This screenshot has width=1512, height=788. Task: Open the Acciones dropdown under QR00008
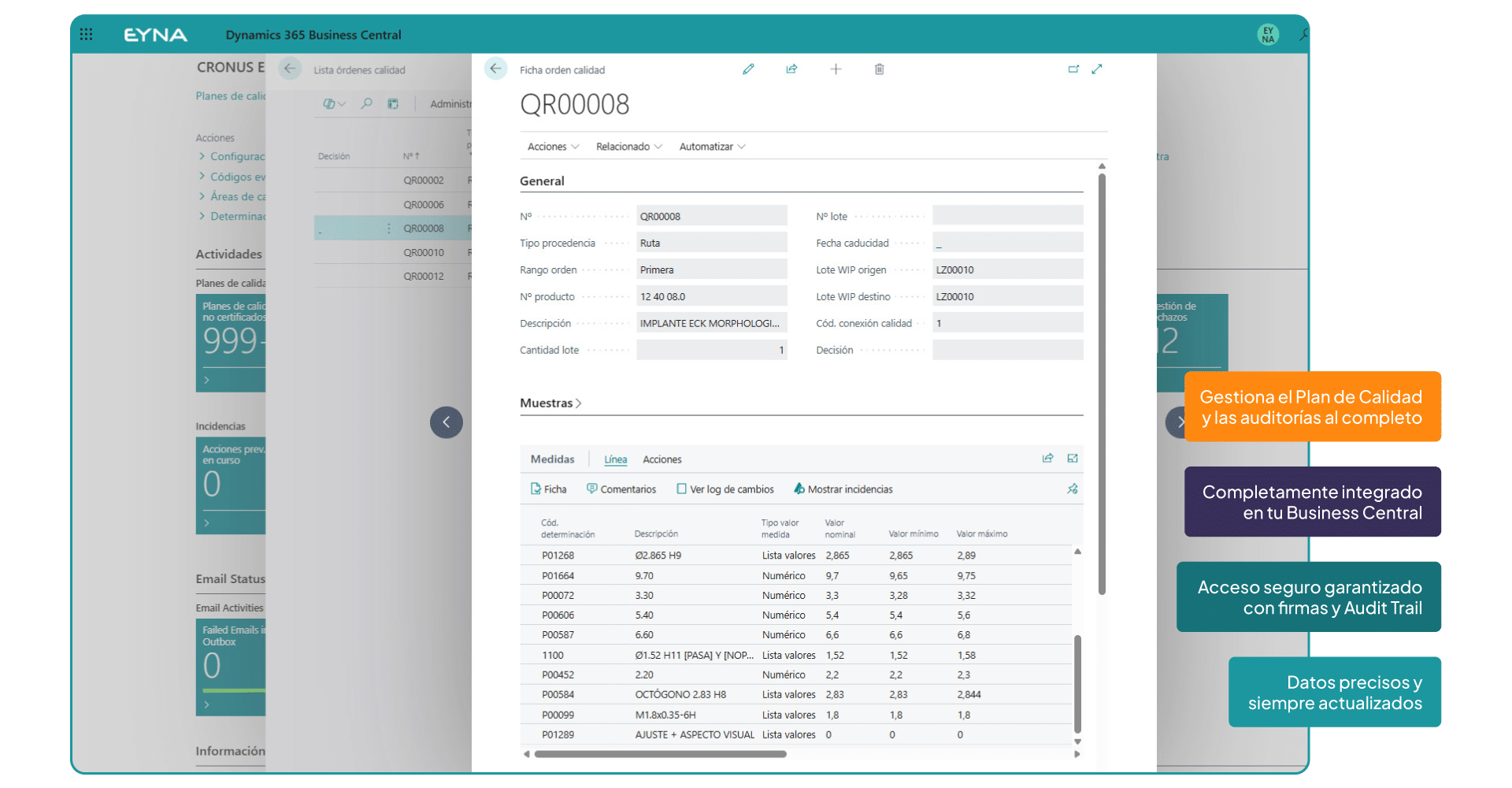tap(553, 147)
